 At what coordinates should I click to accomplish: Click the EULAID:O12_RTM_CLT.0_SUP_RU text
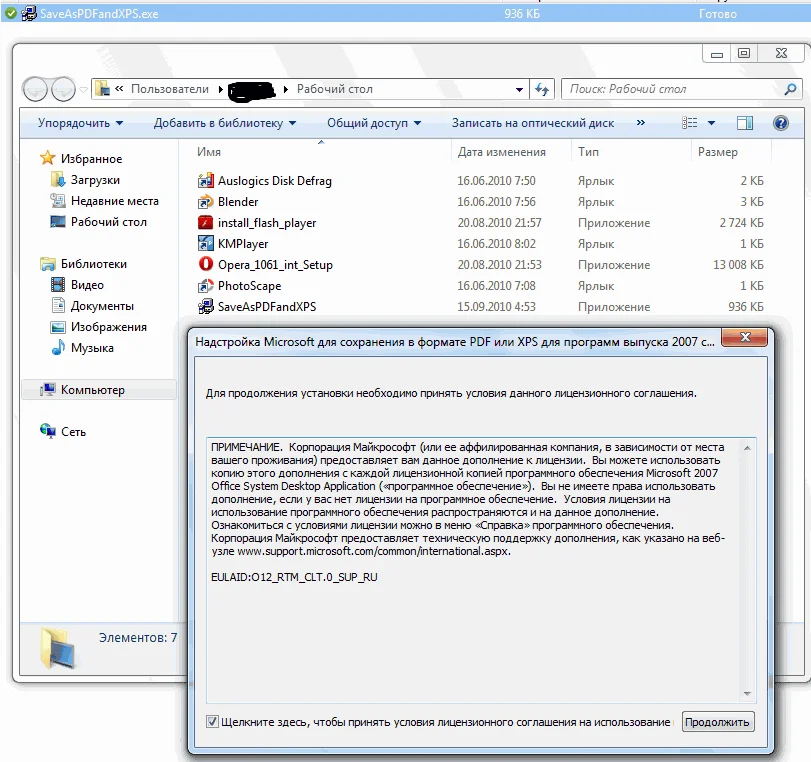294,577
